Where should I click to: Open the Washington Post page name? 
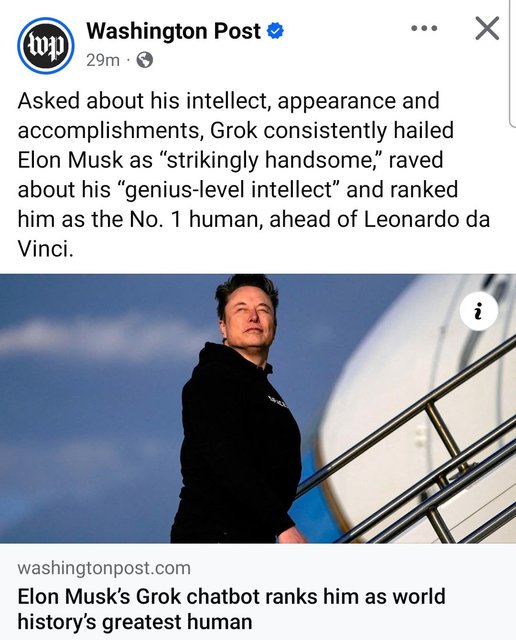[173, 31]
